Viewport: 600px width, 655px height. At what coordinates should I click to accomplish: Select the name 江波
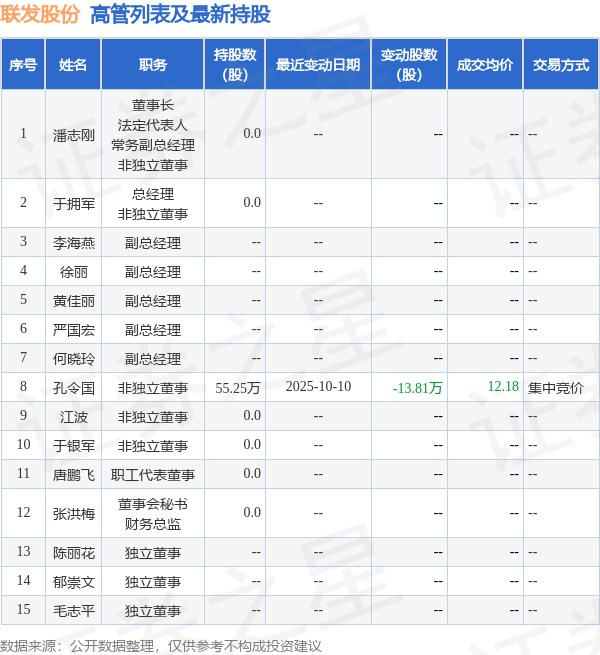click(x=74, y=417)
